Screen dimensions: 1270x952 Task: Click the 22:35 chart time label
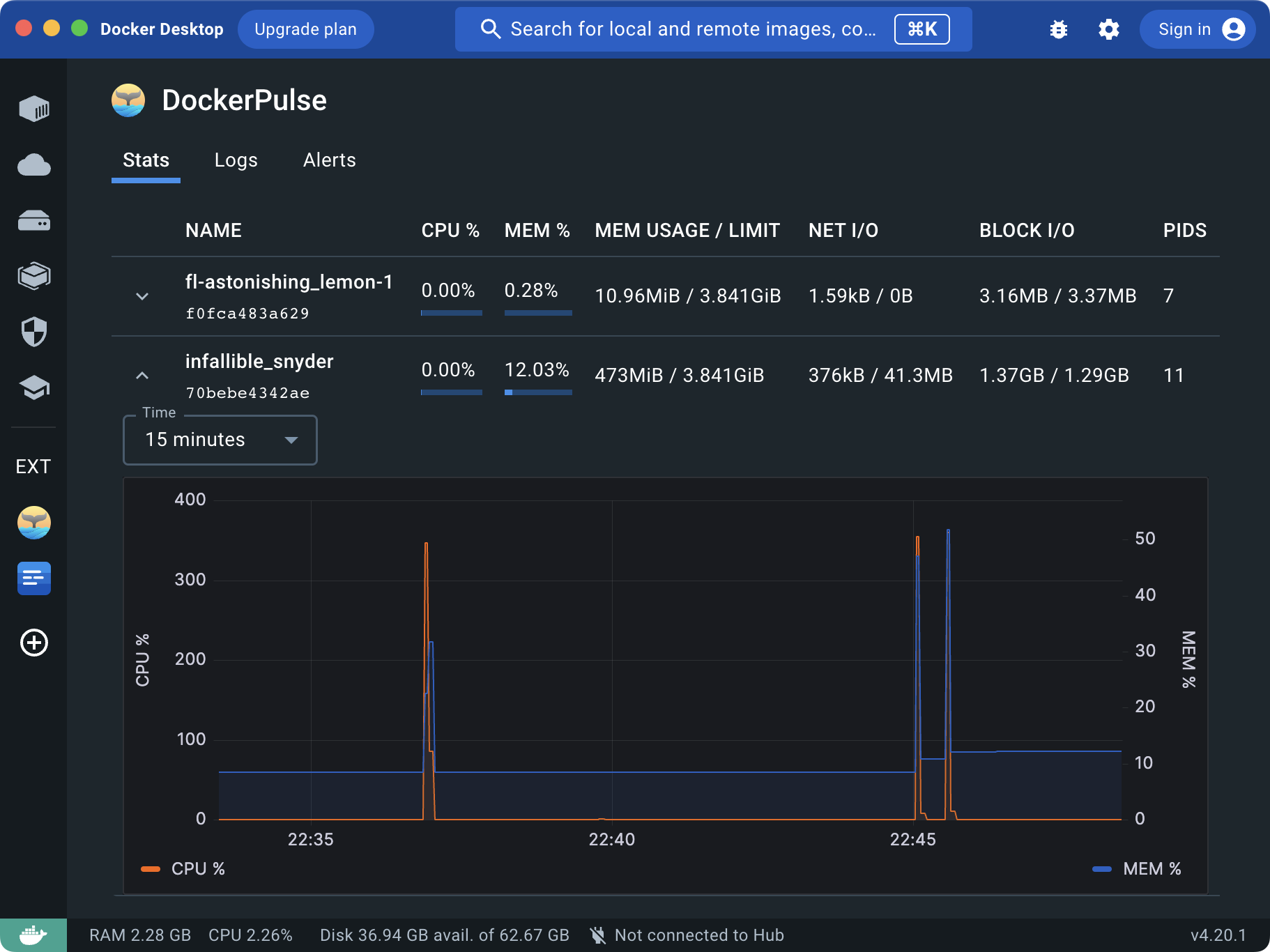(311, 840)
